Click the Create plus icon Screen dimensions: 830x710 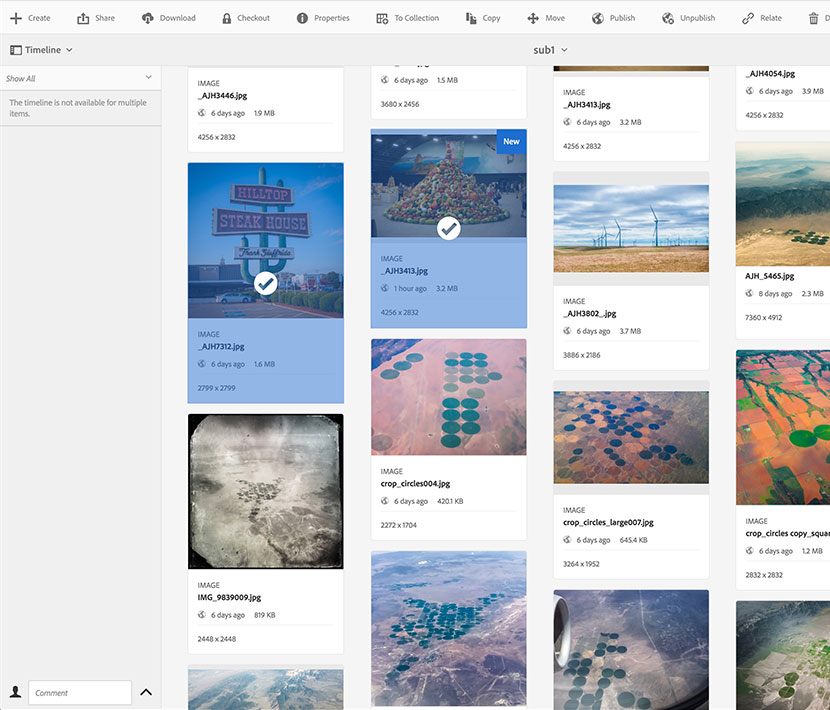[16, 18]
